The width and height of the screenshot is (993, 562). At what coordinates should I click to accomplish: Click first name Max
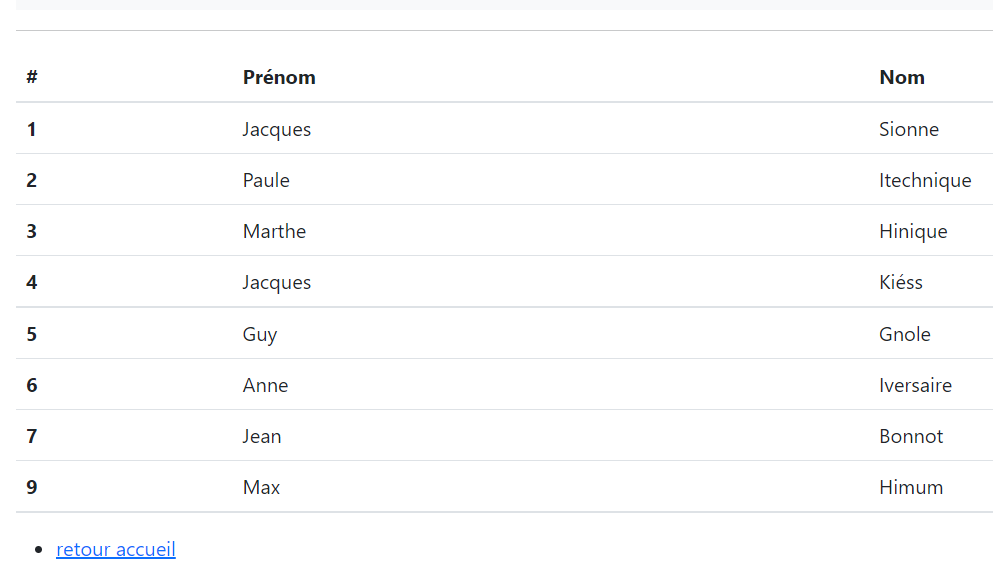262,487
